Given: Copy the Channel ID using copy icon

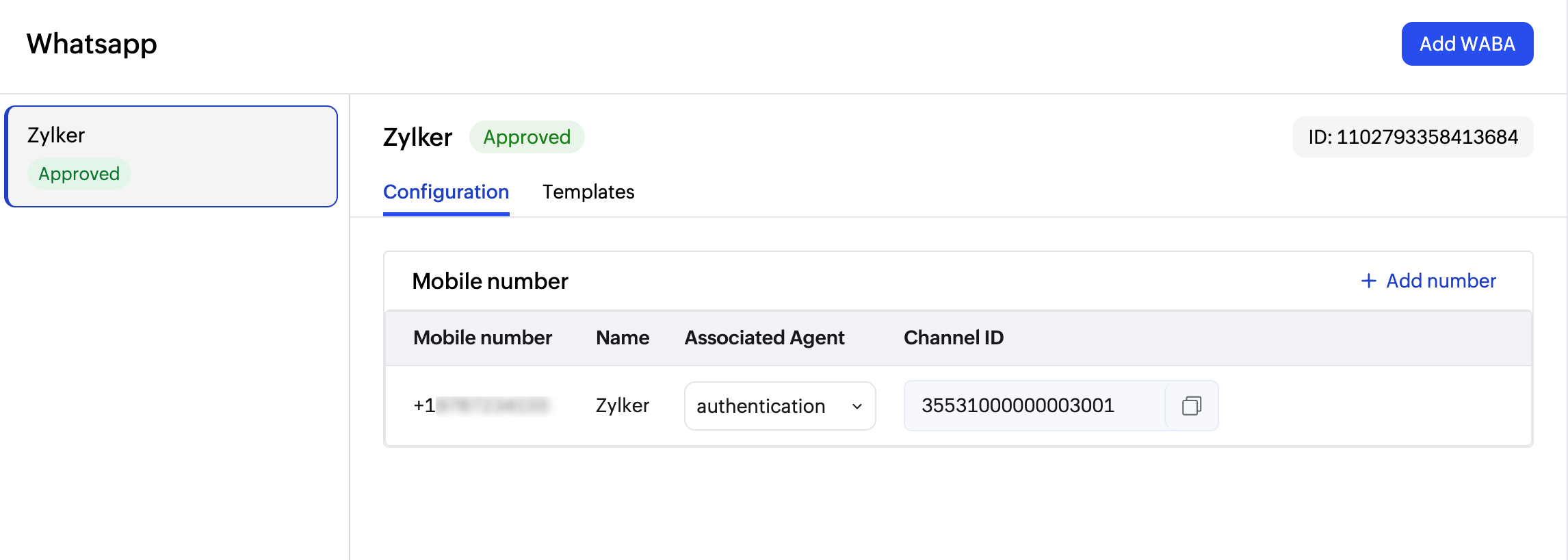Looking at the screenshot, I should pos(1191,406).
